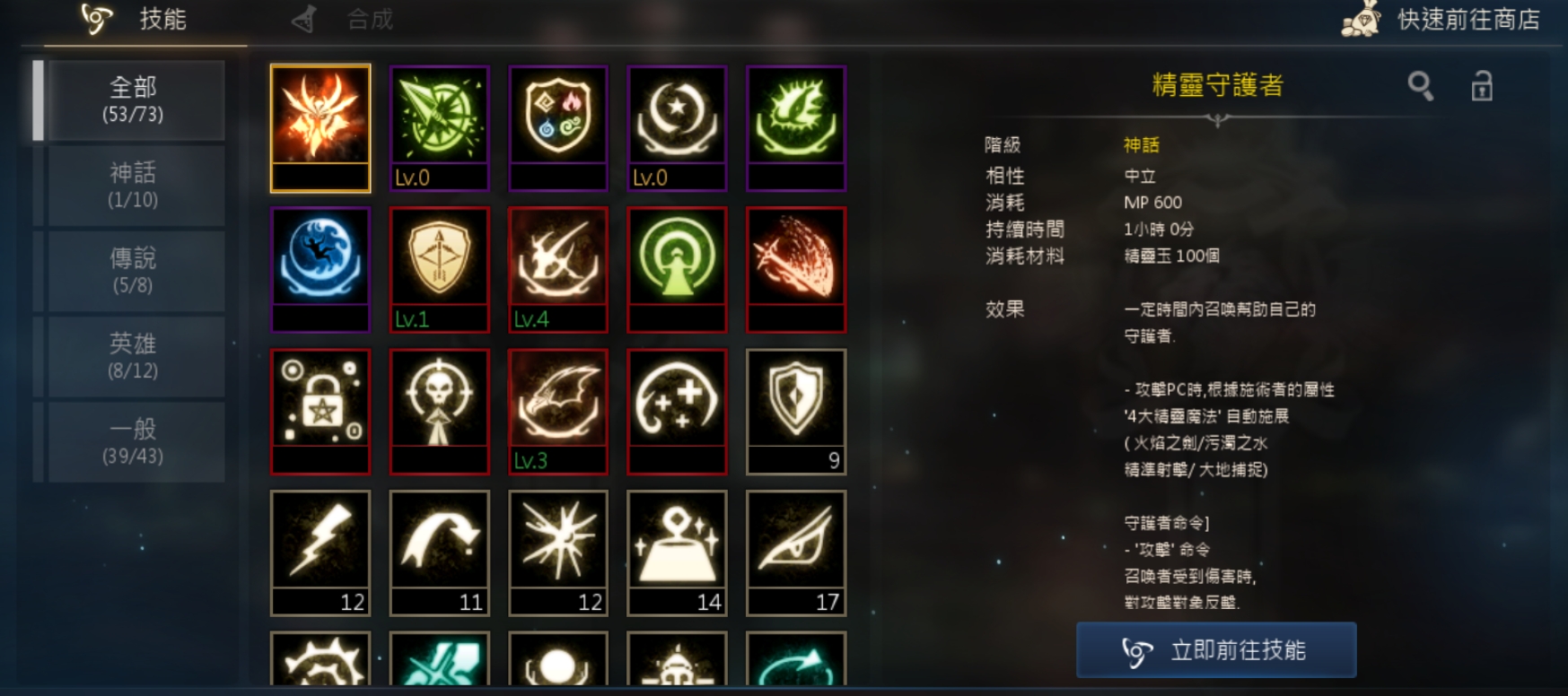Pick the skull crosshair skill icon

(439, 411)
